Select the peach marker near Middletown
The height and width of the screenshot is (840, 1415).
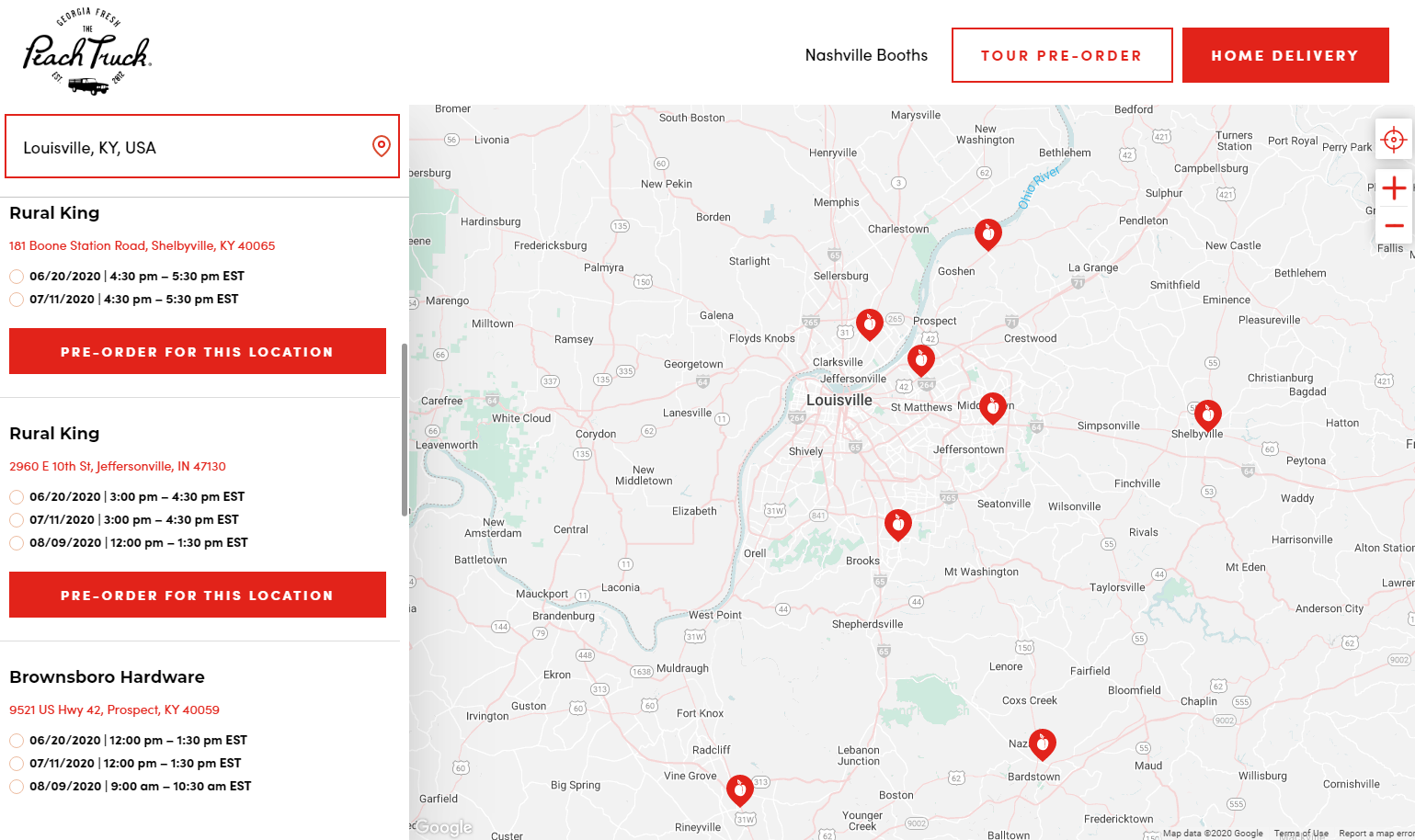(x=993, y=407)
